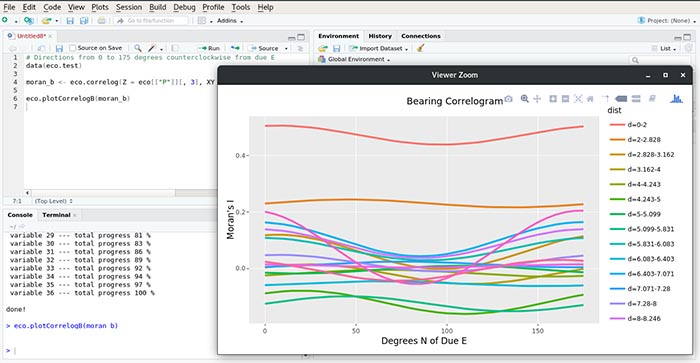Screen dimensions: 700x363
Task: Switch to the History tab
Action: 380,36
